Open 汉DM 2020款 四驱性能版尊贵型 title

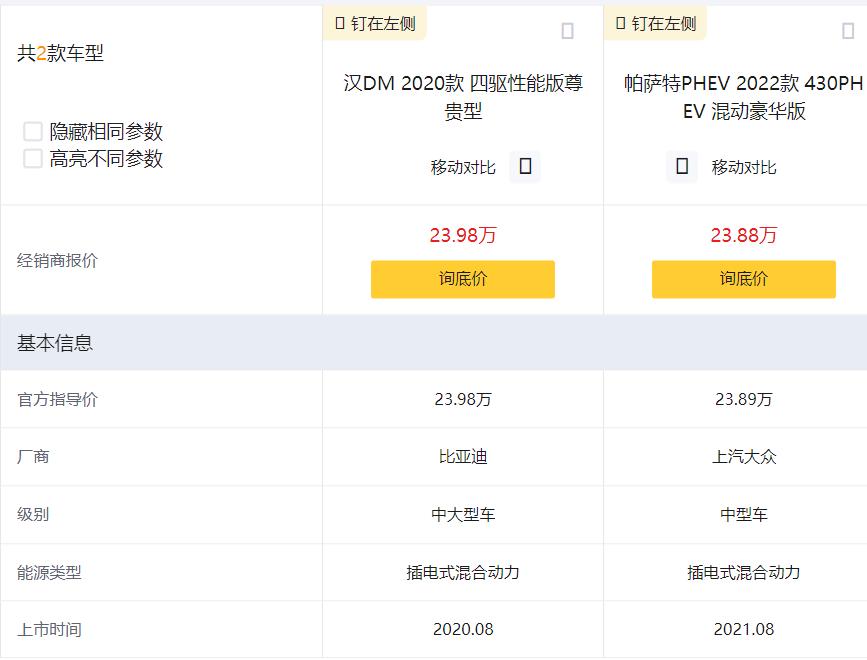pos(463,97)
